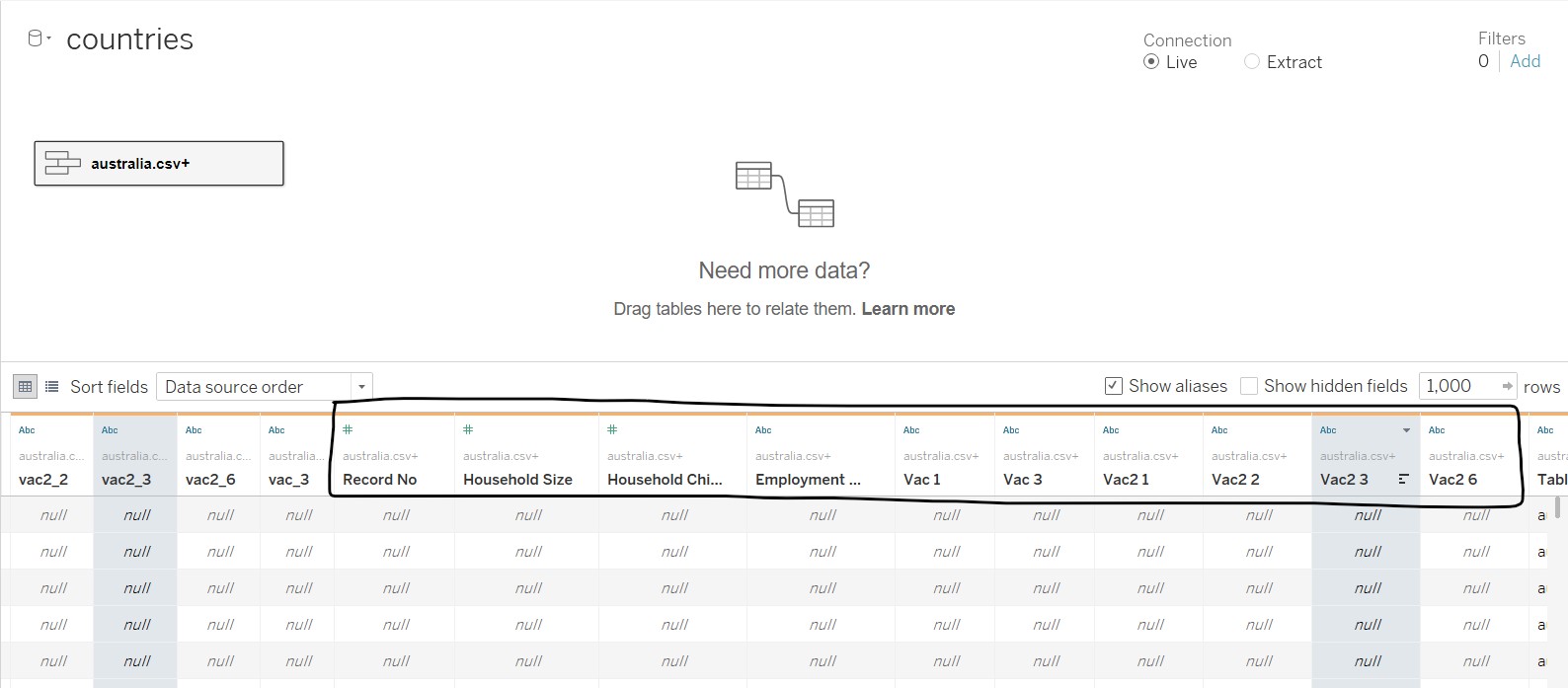
Task: Switch to grid preview view icon
Action: pyautogui.click(x=26, y=387)
